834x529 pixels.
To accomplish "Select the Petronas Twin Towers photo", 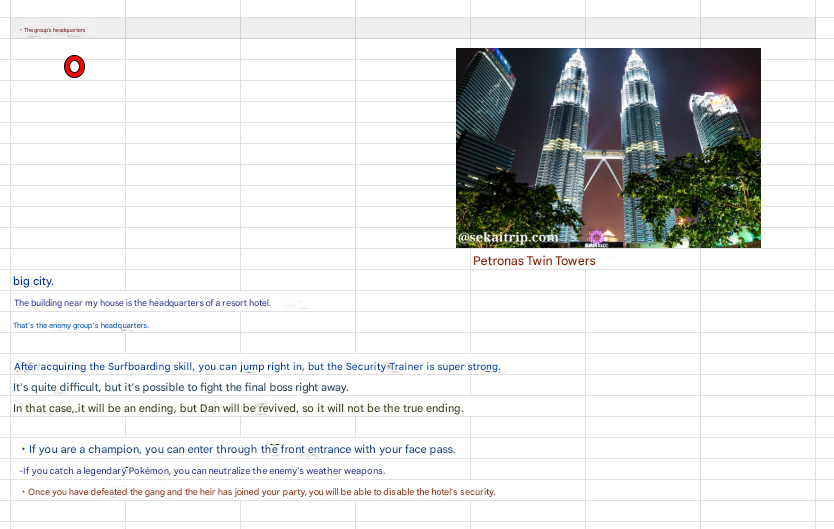I will [x=608, y=148].
